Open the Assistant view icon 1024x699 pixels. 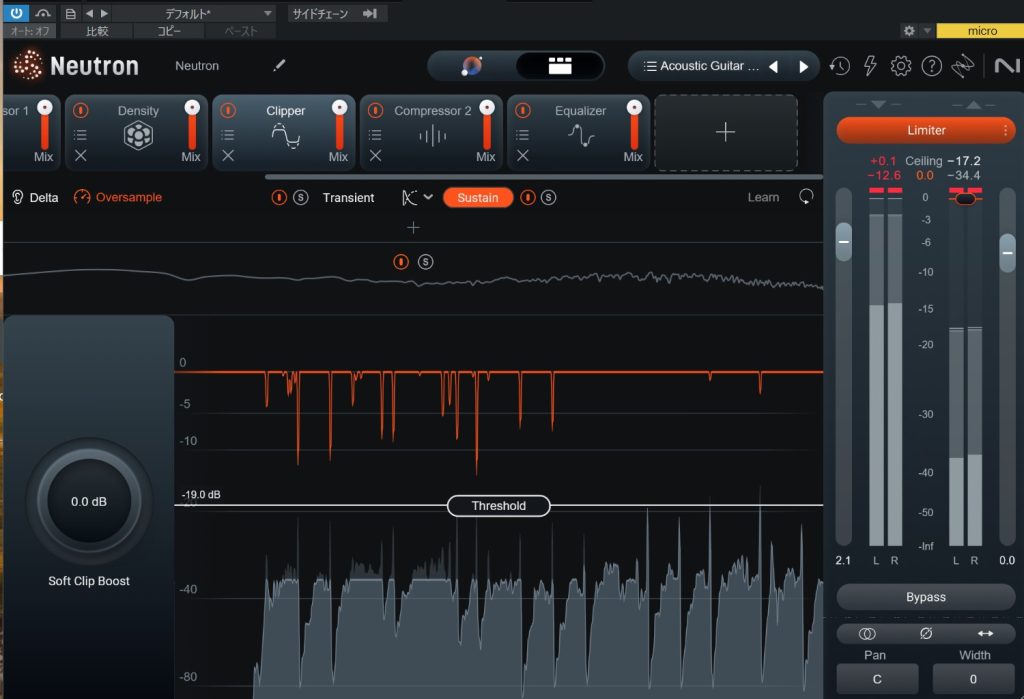click(472, 66)
